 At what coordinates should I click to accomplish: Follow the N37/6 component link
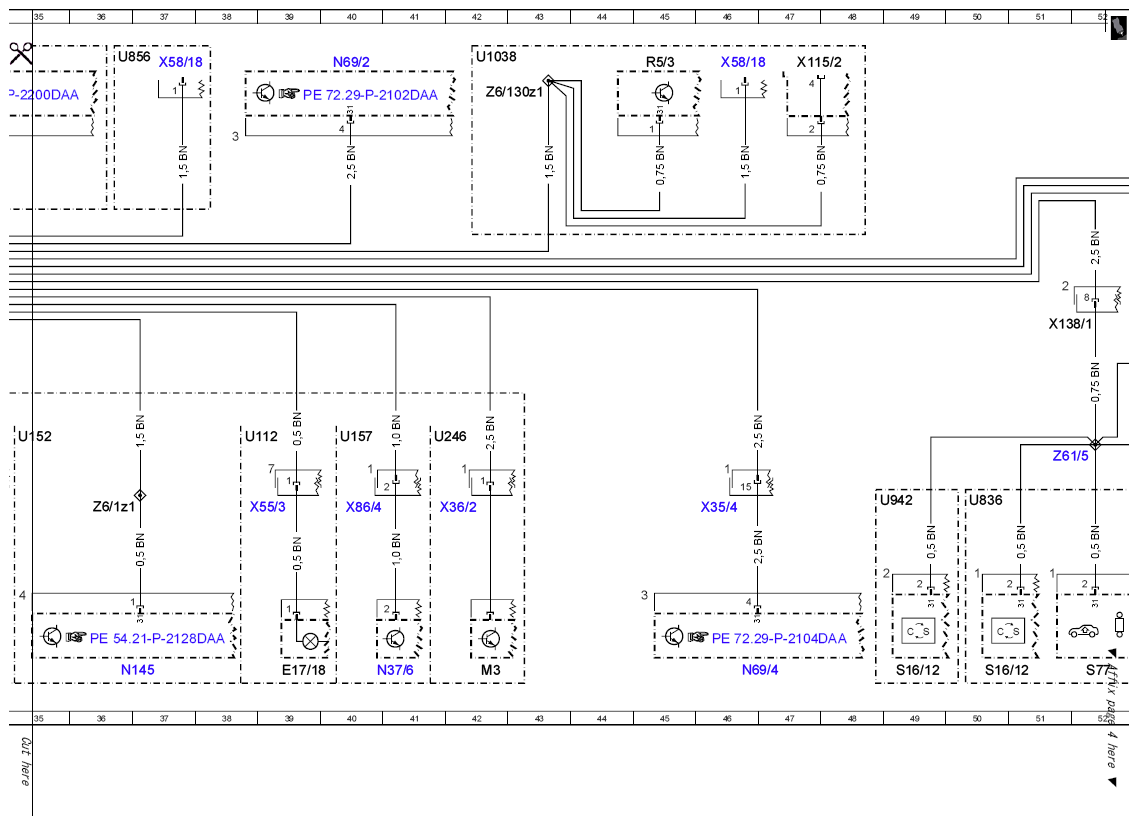(395, 670)
